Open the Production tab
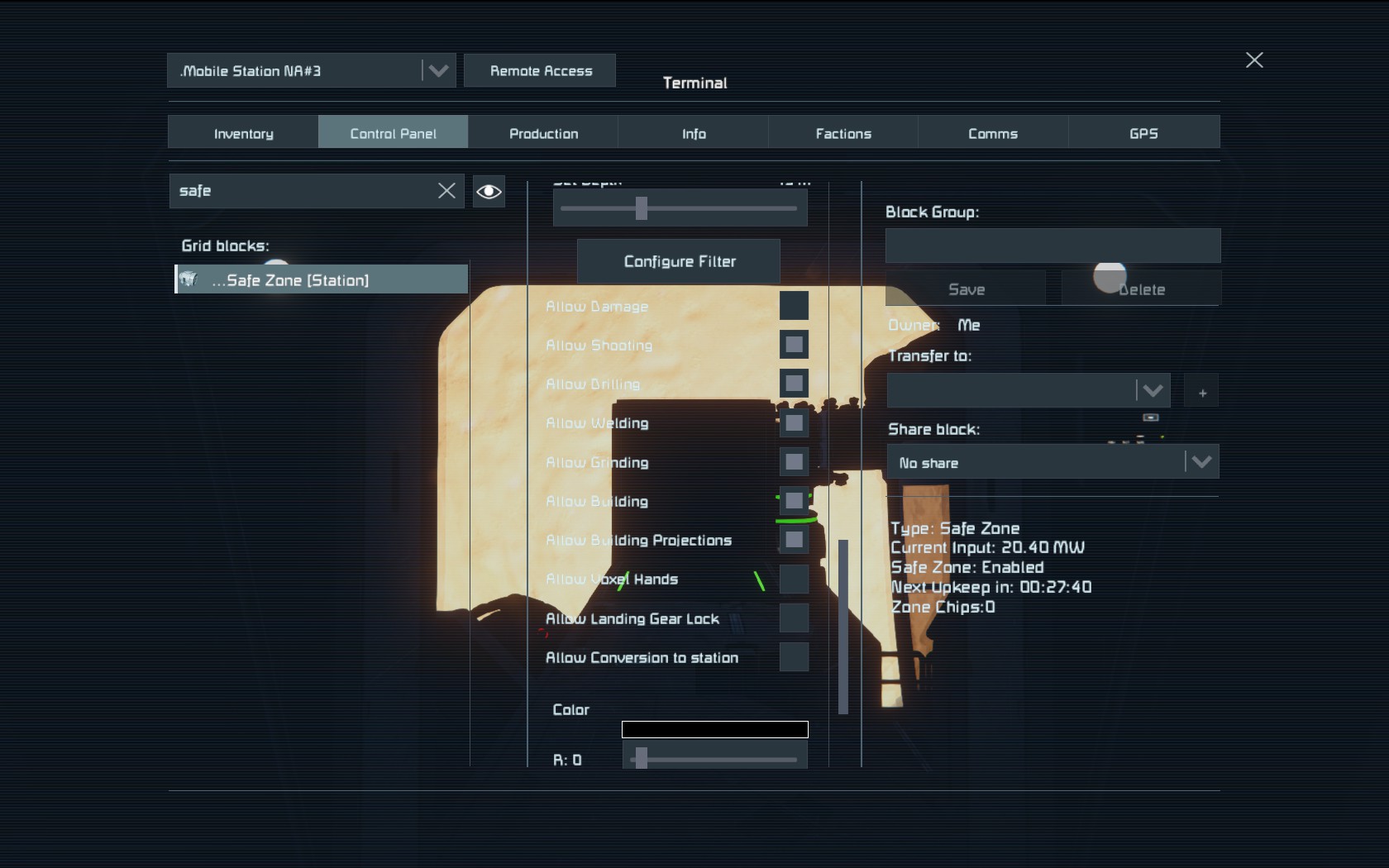Screen dimensions: 1389x868 tap(543, 133)
